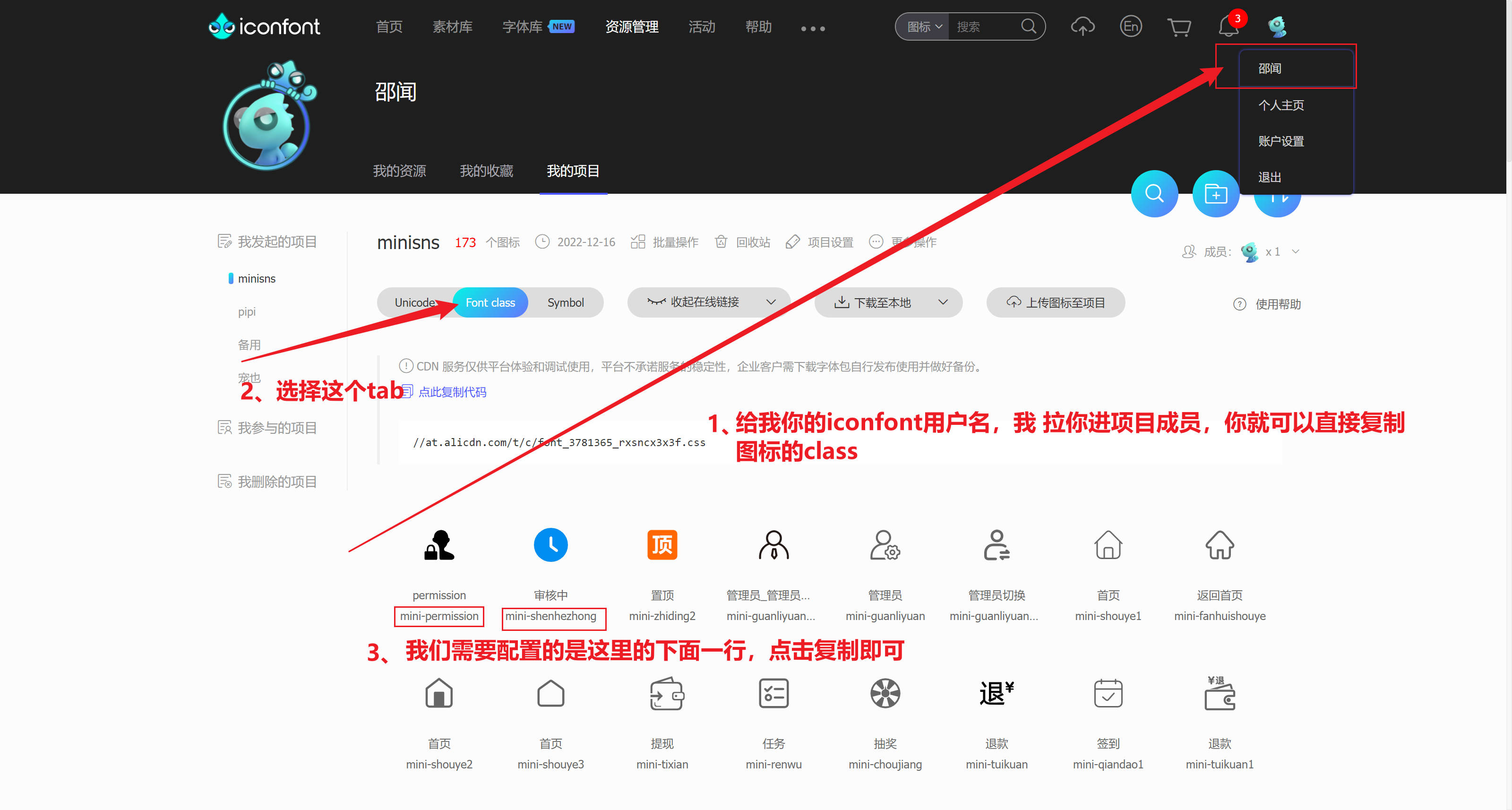This screenshot has width=1512, height=810.
Task: Open the cloud upload icon in header
Action: pos(1082,26)
